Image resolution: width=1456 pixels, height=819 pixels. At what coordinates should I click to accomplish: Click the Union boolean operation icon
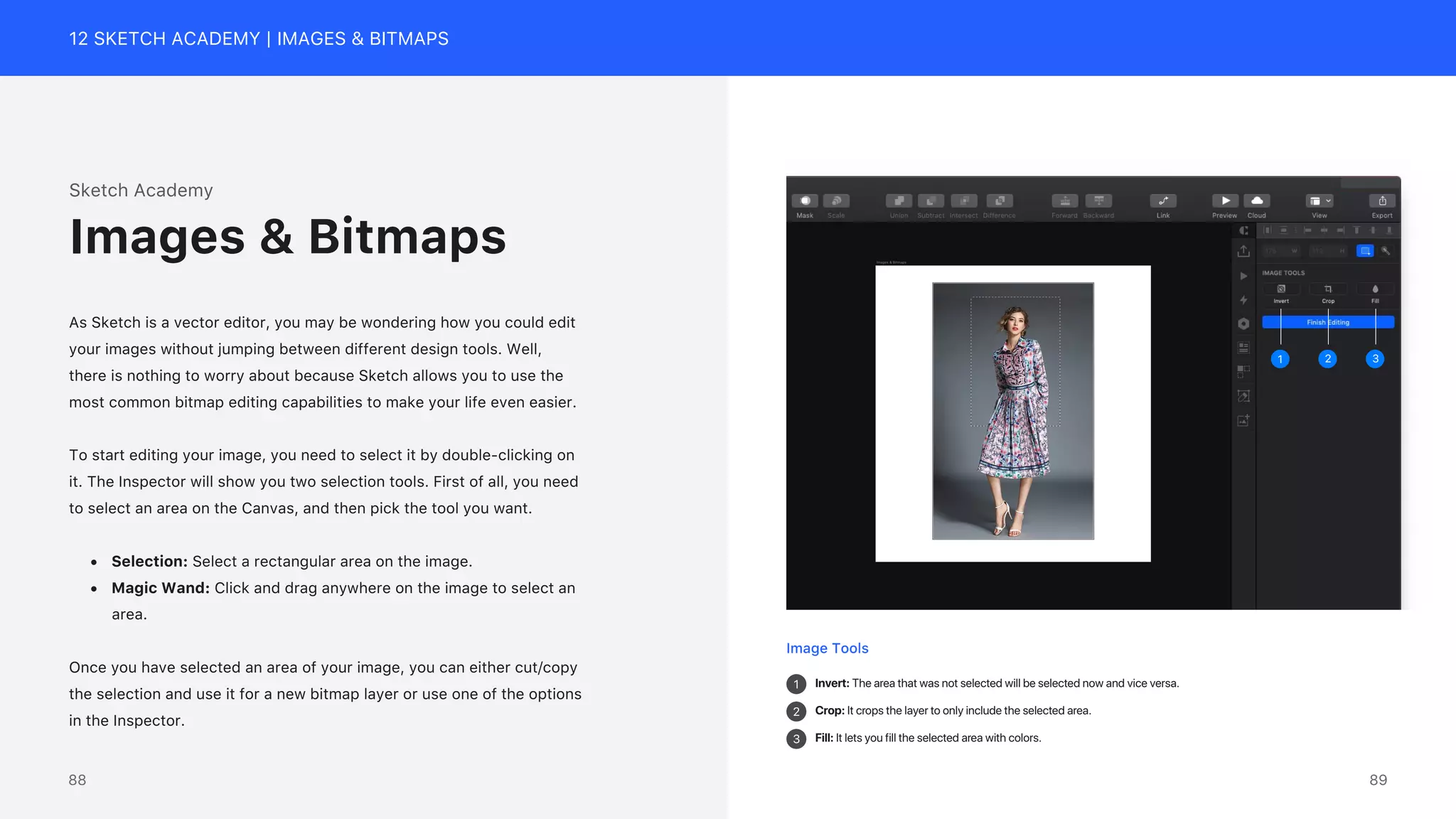899,201
